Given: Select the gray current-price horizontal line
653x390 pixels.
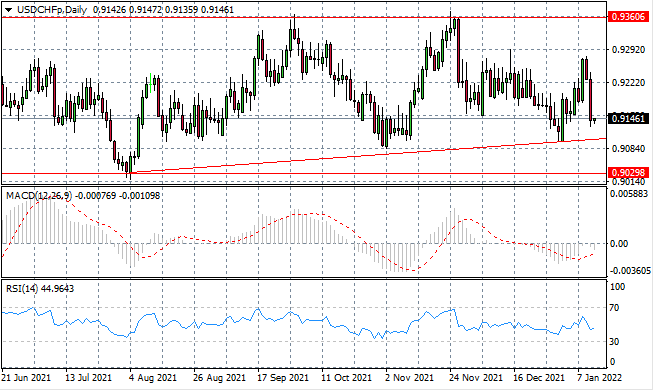Looking at the screenshot, I should 304,118.
